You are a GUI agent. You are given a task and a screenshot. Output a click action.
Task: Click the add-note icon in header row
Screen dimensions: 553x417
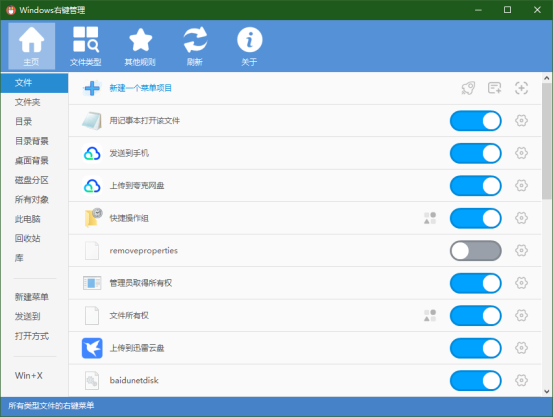[x=494, y=88]
